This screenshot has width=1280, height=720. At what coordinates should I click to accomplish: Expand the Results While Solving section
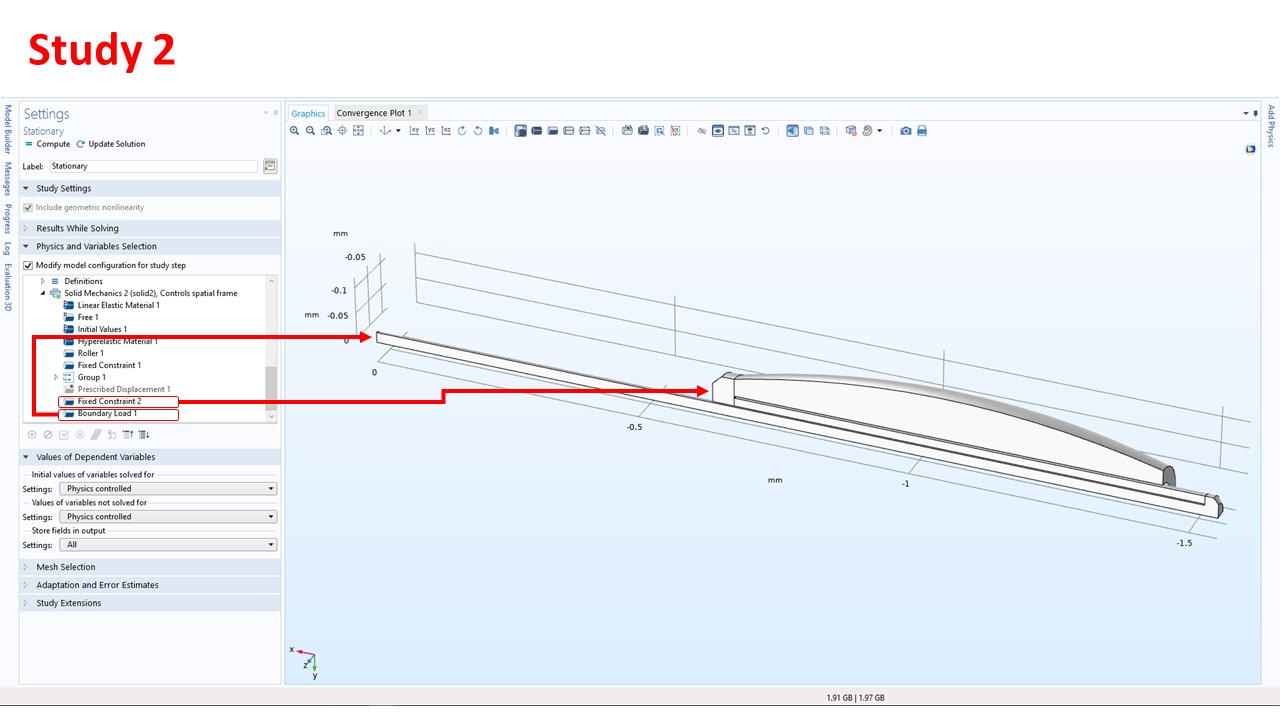[77, 229]
